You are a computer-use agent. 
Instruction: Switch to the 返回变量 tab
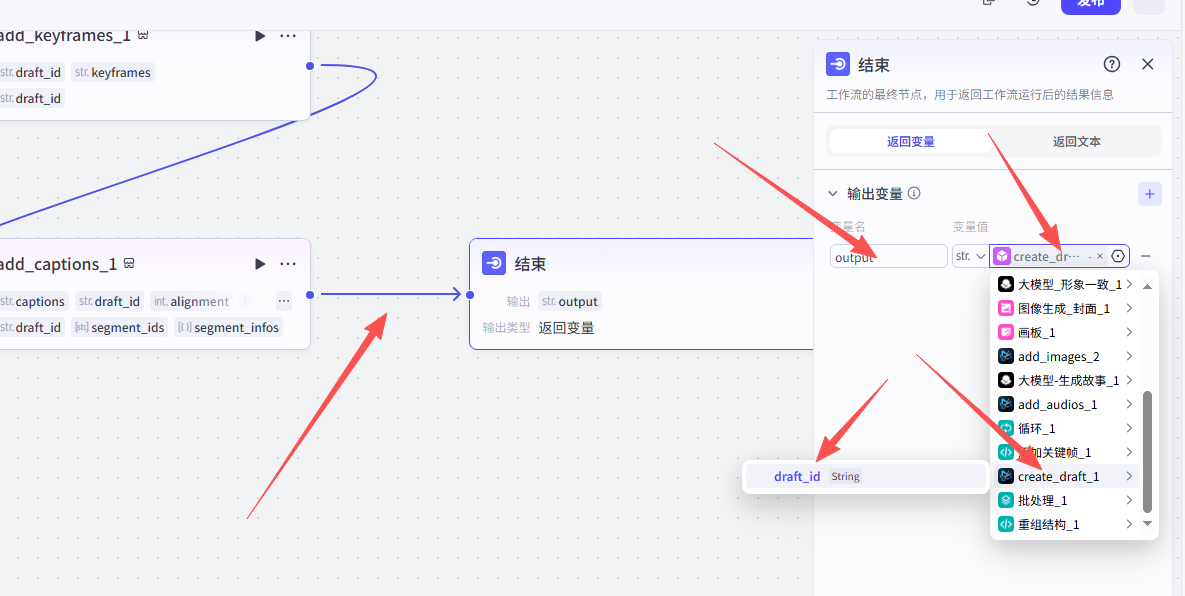click(911, 142)
